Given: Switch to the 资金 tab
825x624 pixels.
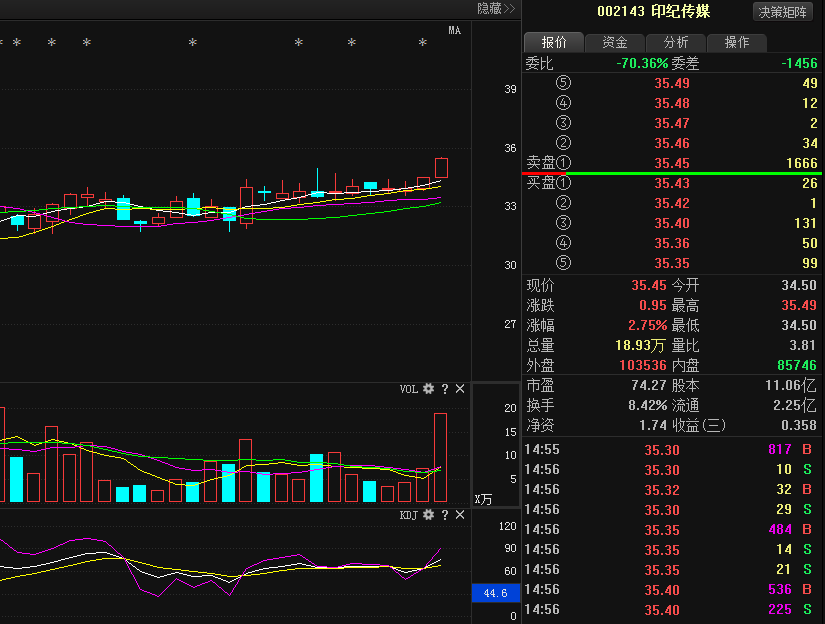Looking at the screenshot, I should click(615, 42).
